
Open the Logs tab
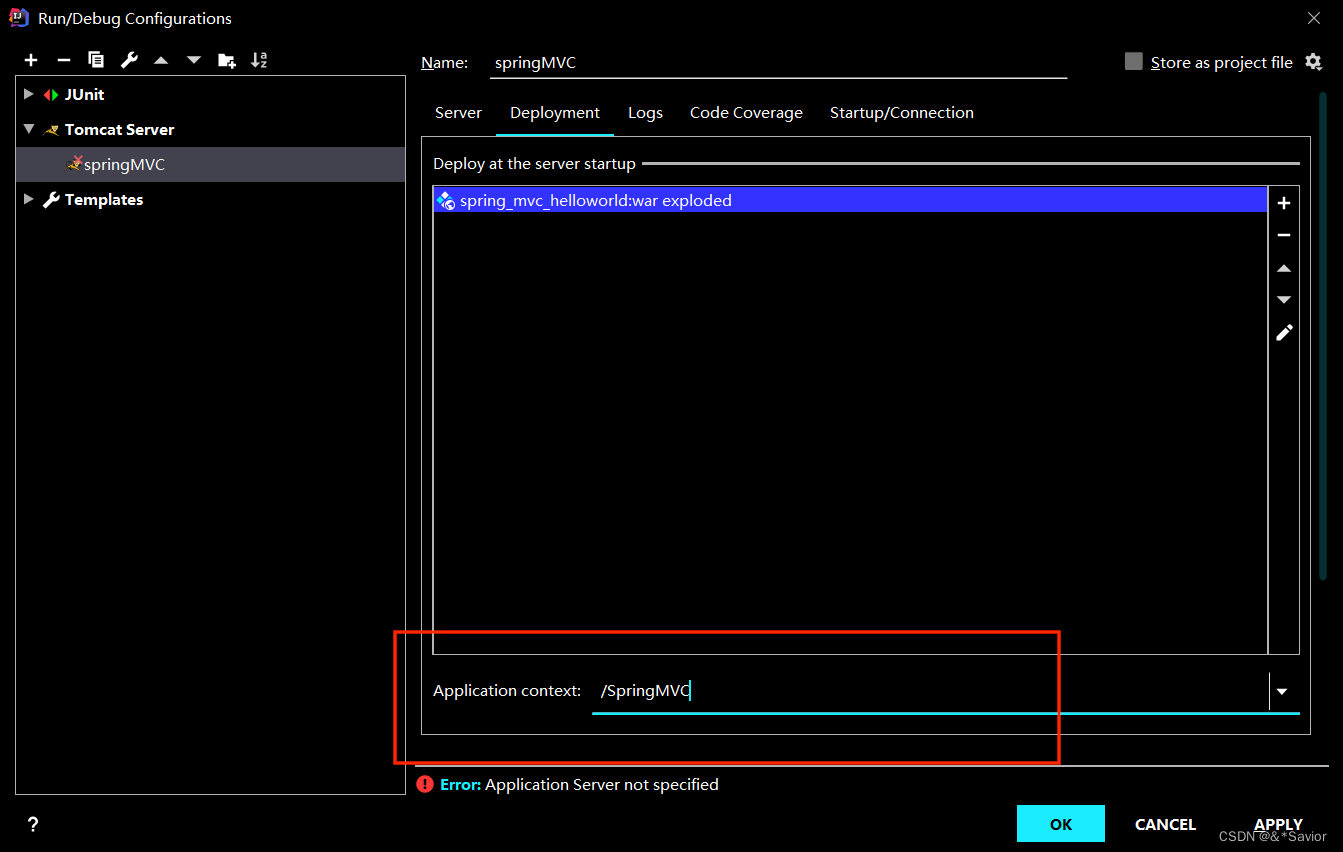point(645,113)
